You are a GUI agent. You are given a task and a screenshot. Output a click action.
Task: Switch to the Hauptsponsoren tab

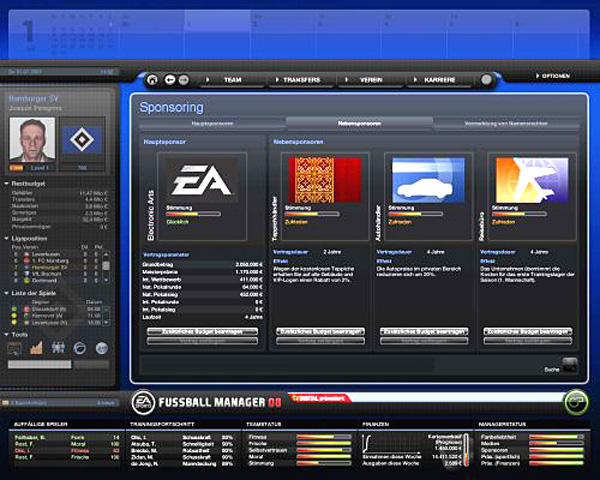click(x=212, y=124)
